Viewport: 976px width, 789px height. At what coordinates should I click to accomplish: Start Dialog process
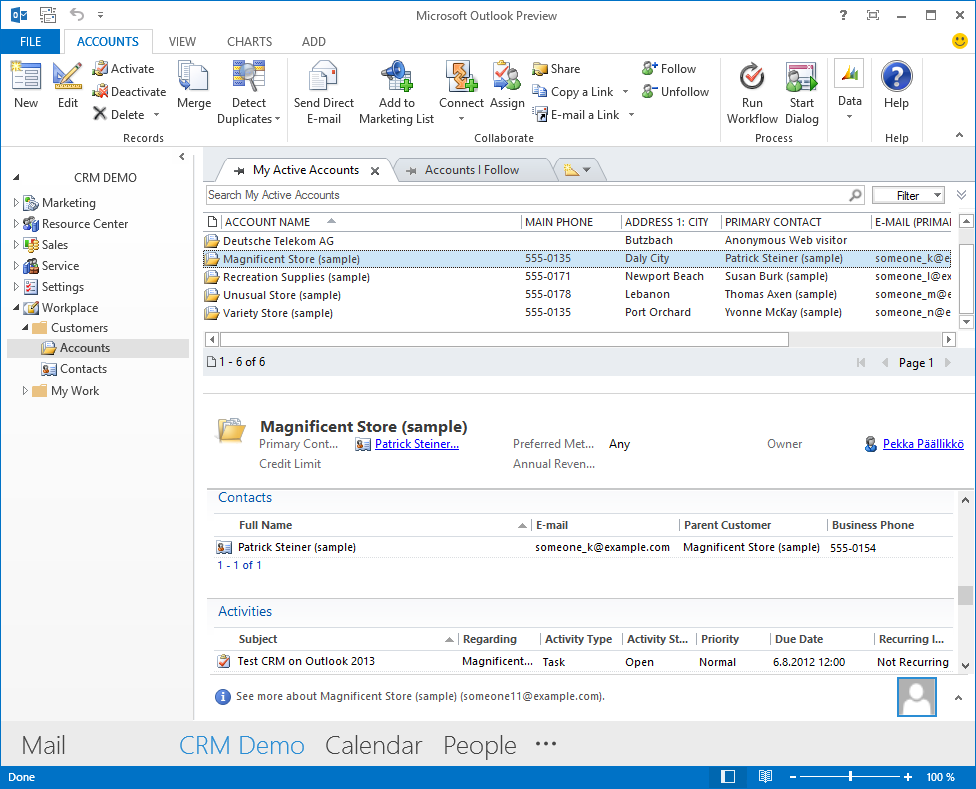pyautogui.click(x=802, y=92)
